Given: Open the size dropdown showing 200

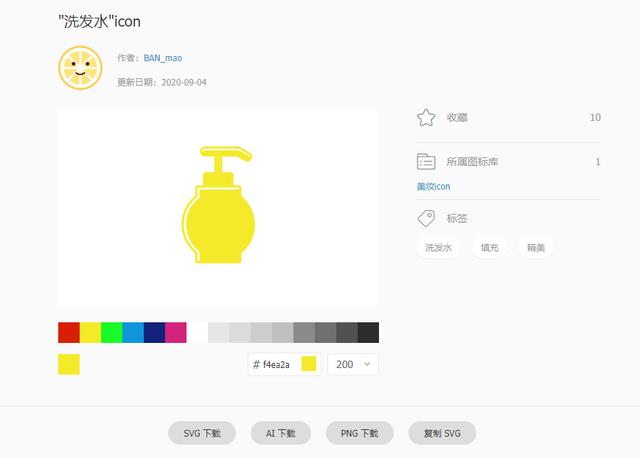Looking at the screenshot, I should [x=353, y=364].
